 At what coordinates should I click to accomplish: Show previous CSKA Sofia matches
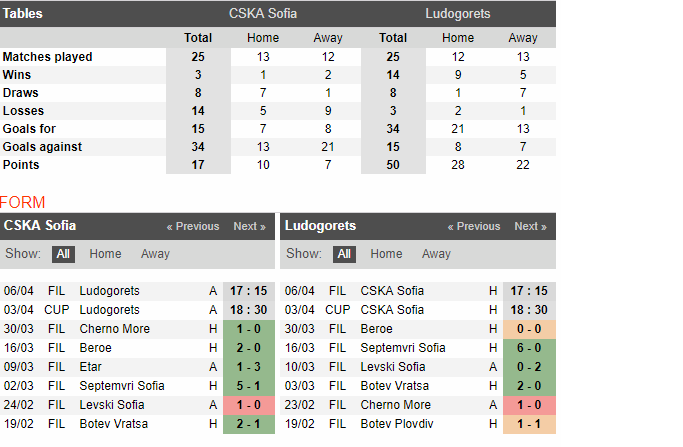(x=193, y=227)
